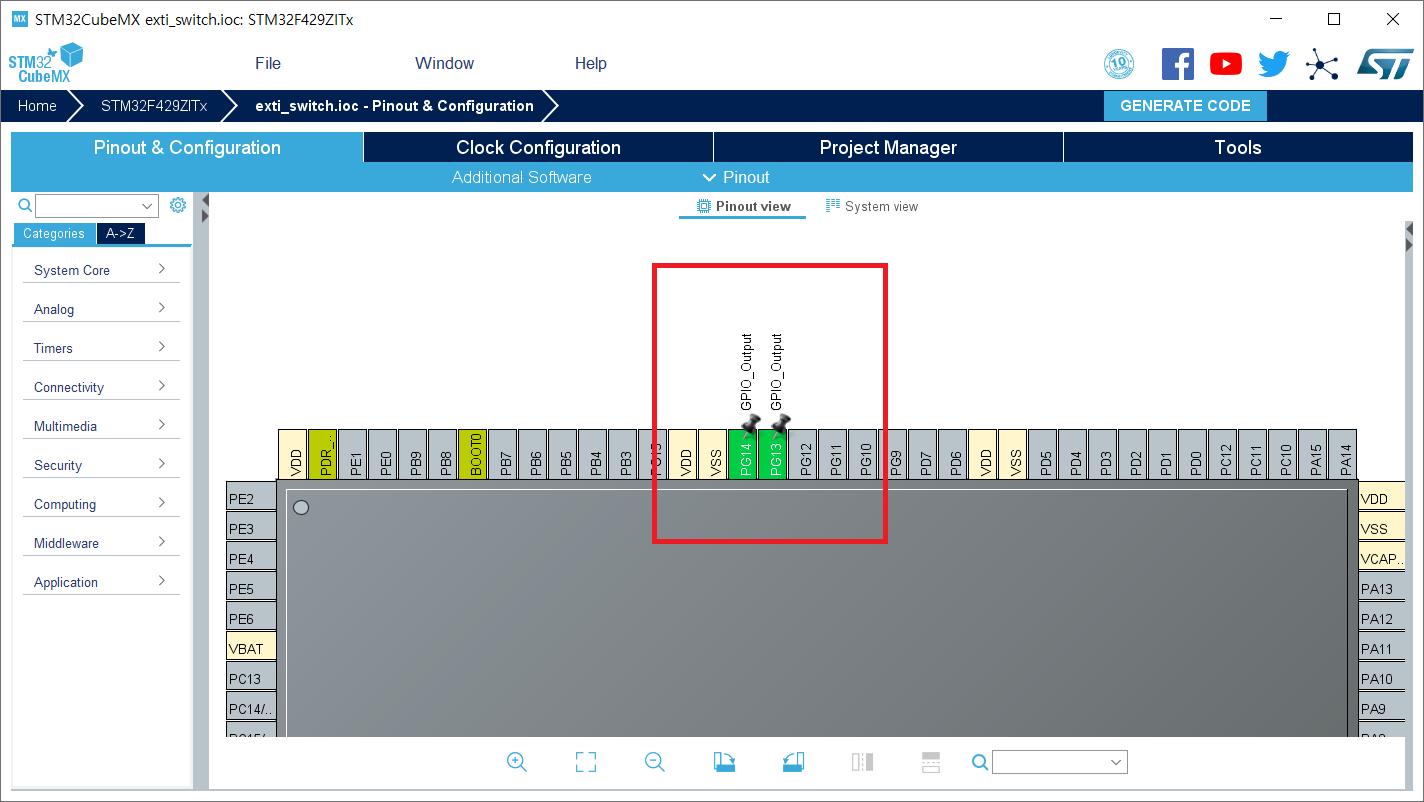Switch to Project Manager tab

(888, 147)
